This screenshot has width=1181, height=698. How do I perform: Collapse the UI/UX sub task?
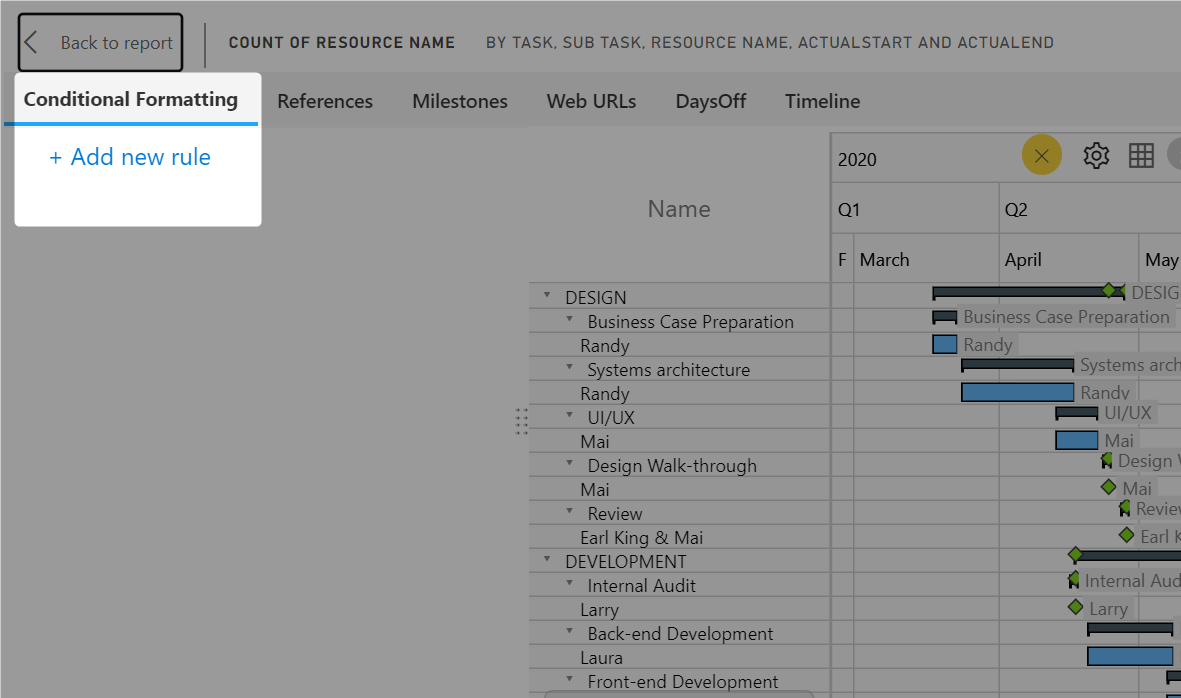click(x=570, y=416)
